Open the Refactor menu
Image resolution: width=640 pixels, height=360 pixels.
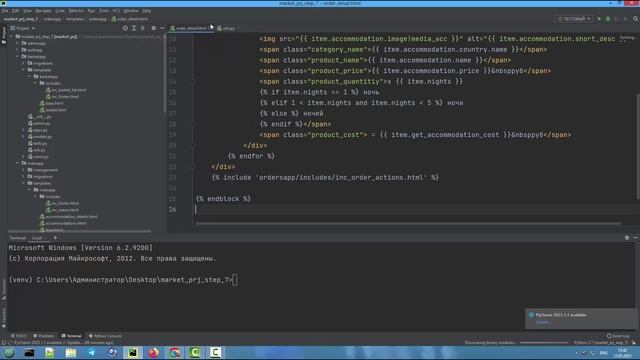point(76,11)
